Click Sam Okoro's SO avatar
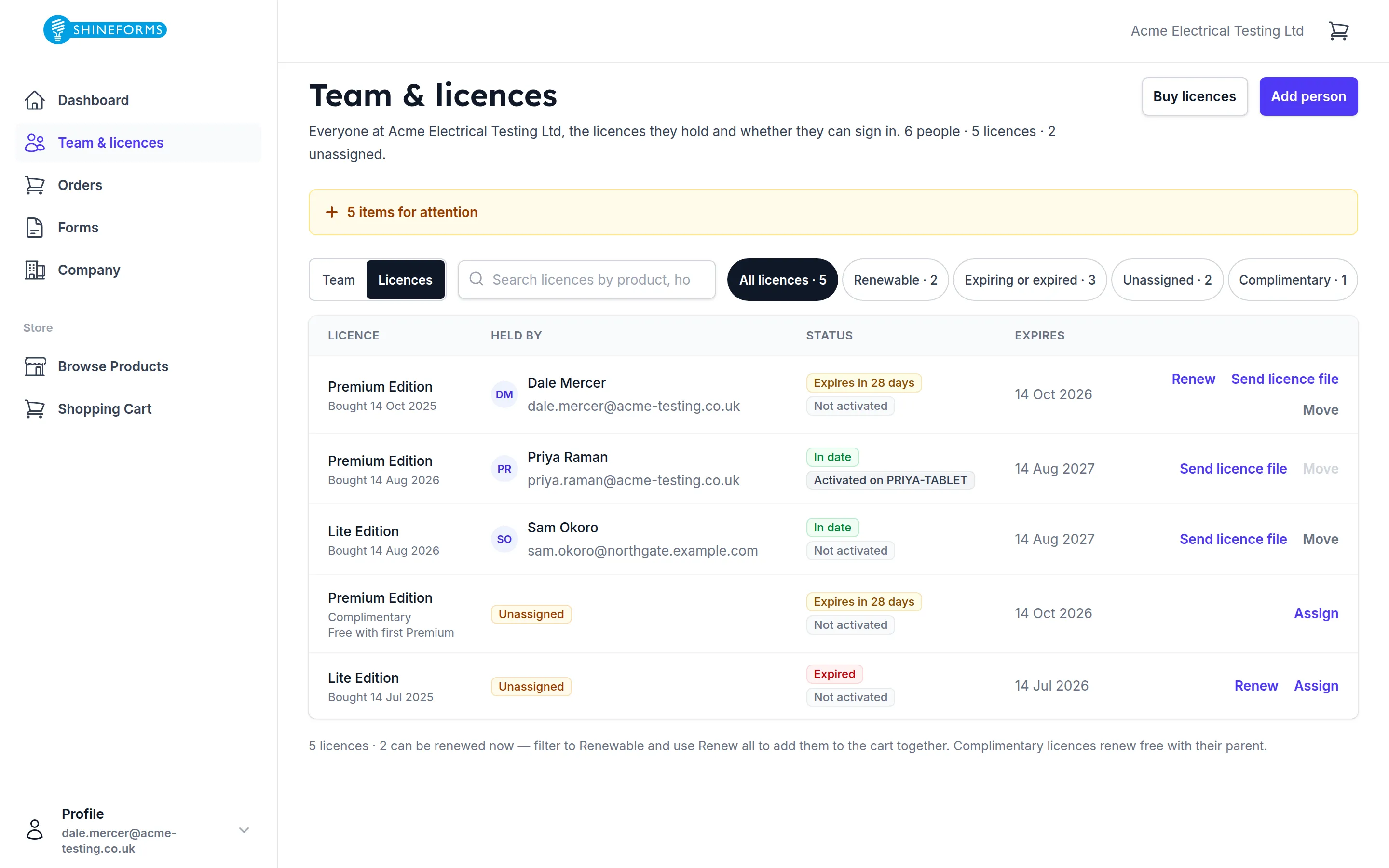The height and width of the screenshot is (868, 1389). [504, 539]
